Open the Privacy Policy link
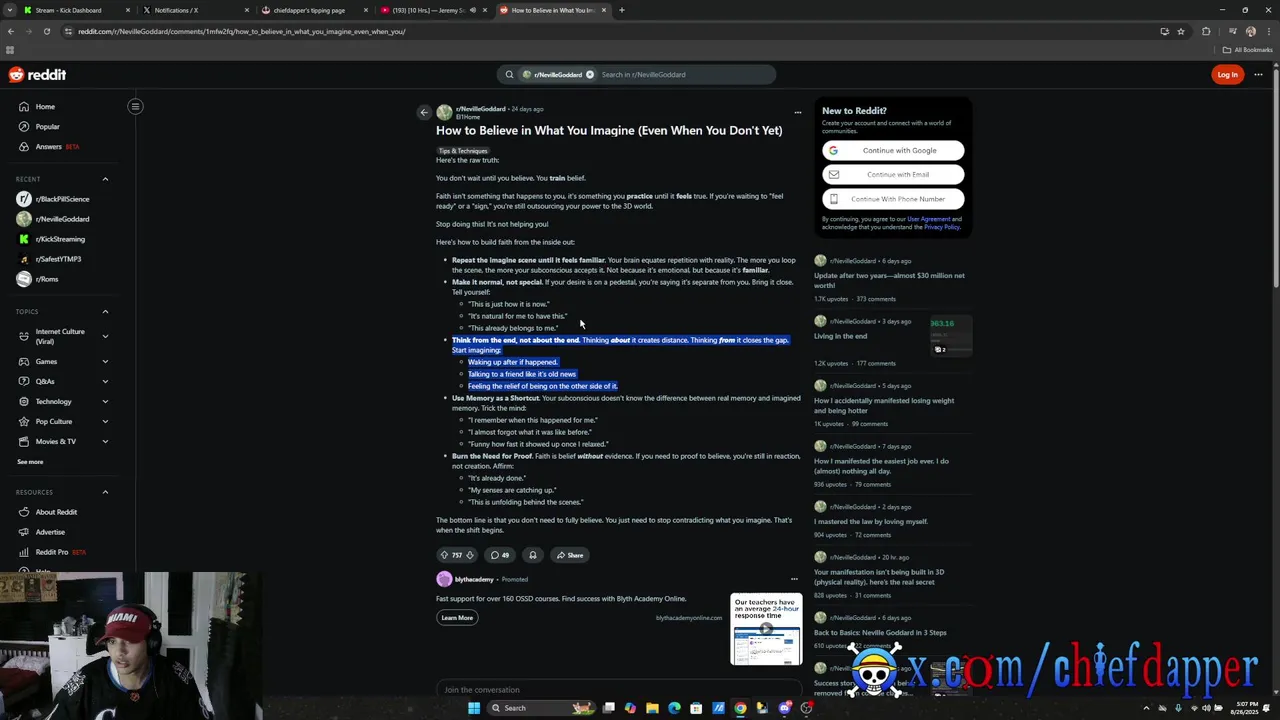1280x720 pixels. (941, 227)
